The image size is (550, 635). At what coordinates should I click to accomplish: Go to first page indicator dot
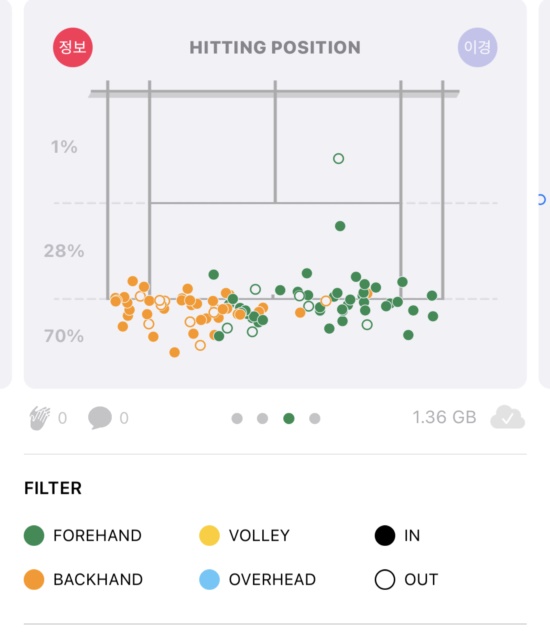(x=237, y=418)
